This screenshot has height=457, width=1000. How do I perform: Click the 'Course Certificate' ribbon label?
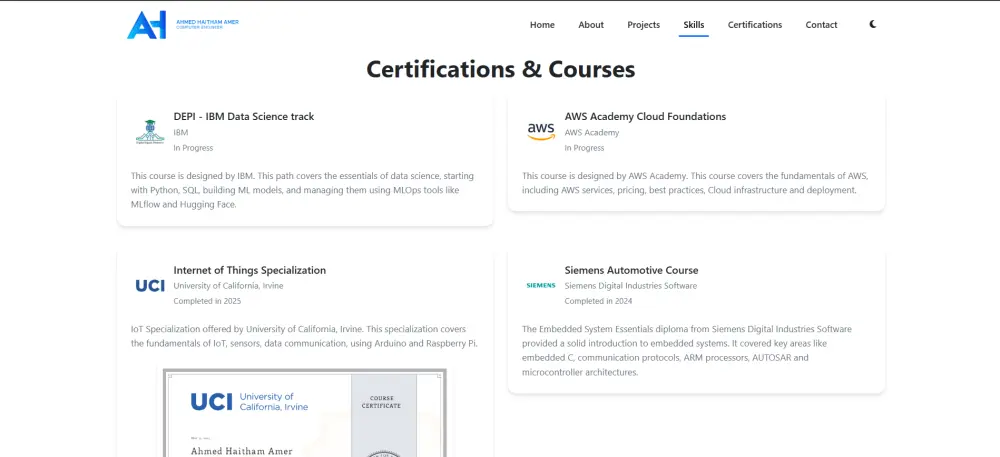pos(381,402)
